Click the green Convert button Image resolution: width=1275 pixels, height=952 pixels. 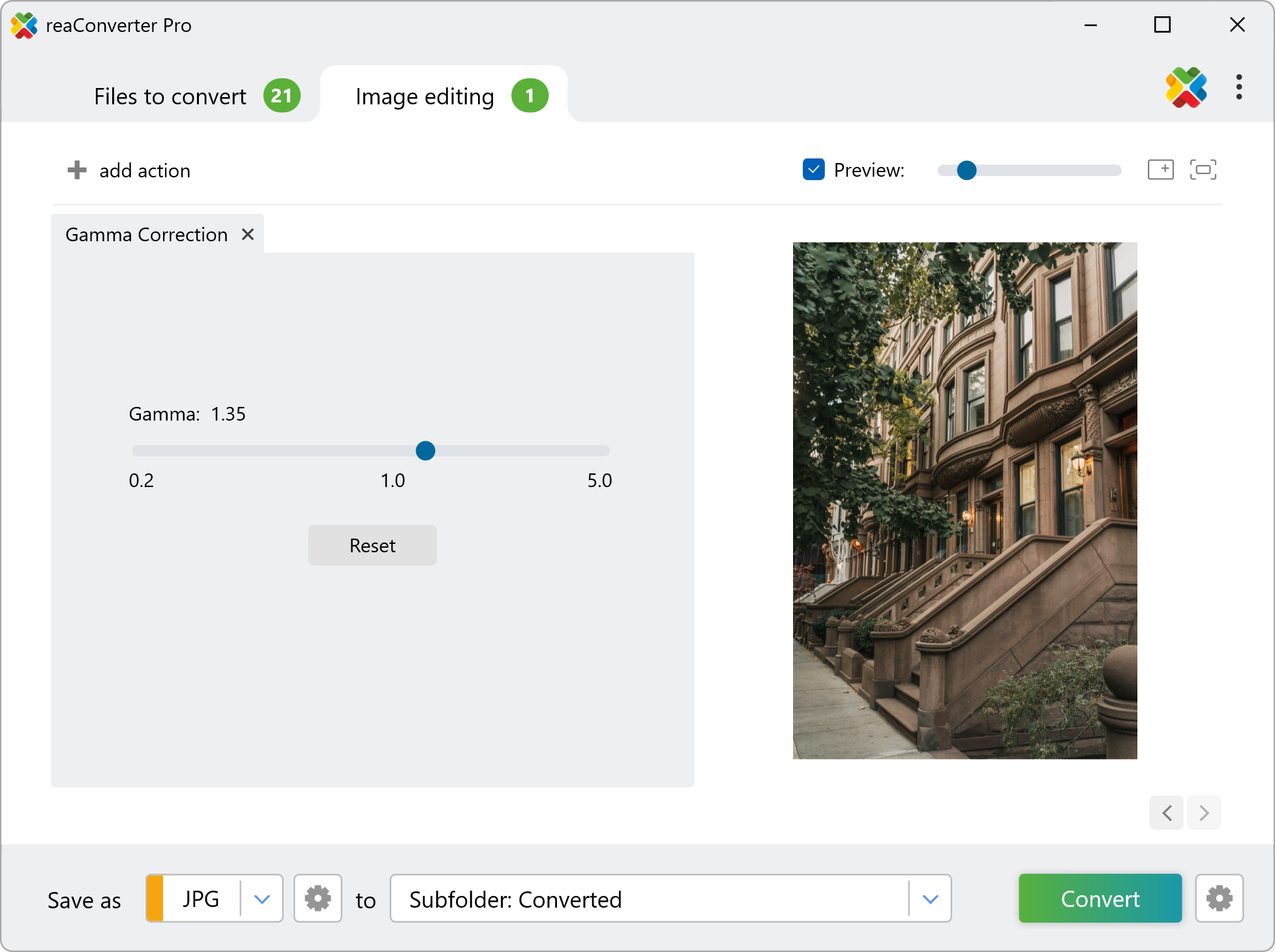[x=1100, y=899]
